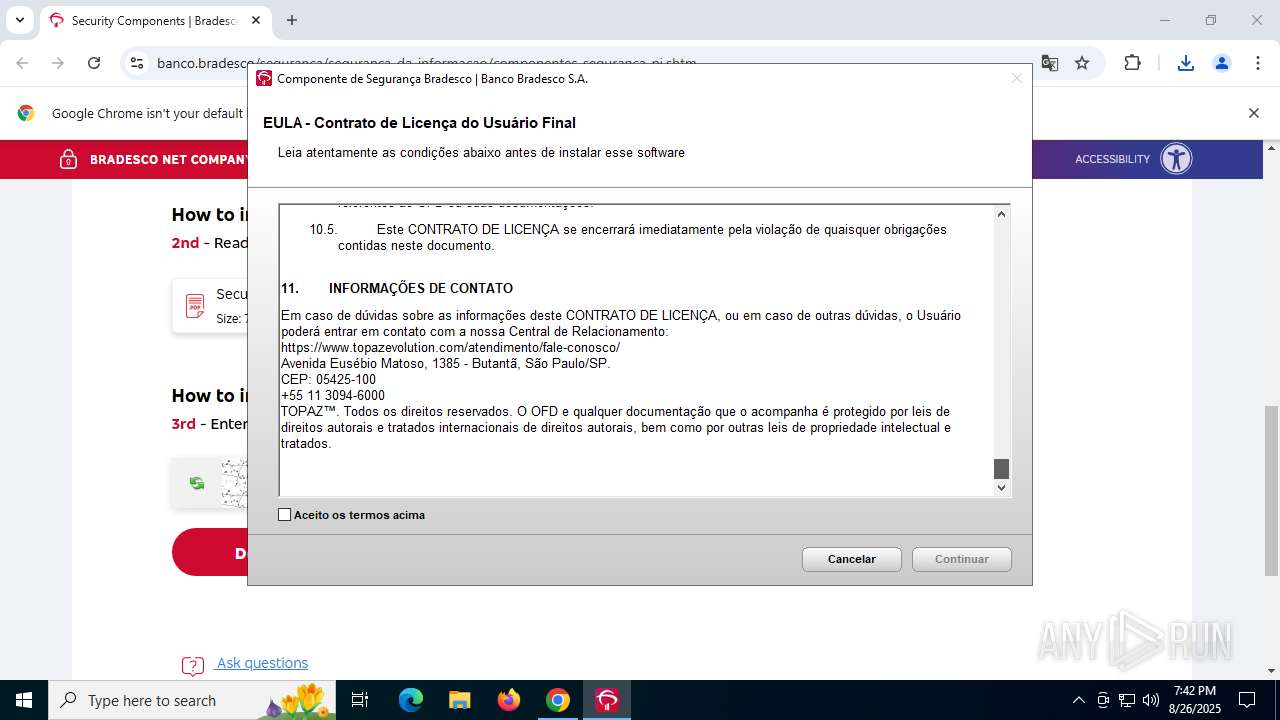Image resolution: width=1280 pixels, height=720 pixels.
Task: Click the phone number +55 11 3094-6000
Action: pos(333,395)
